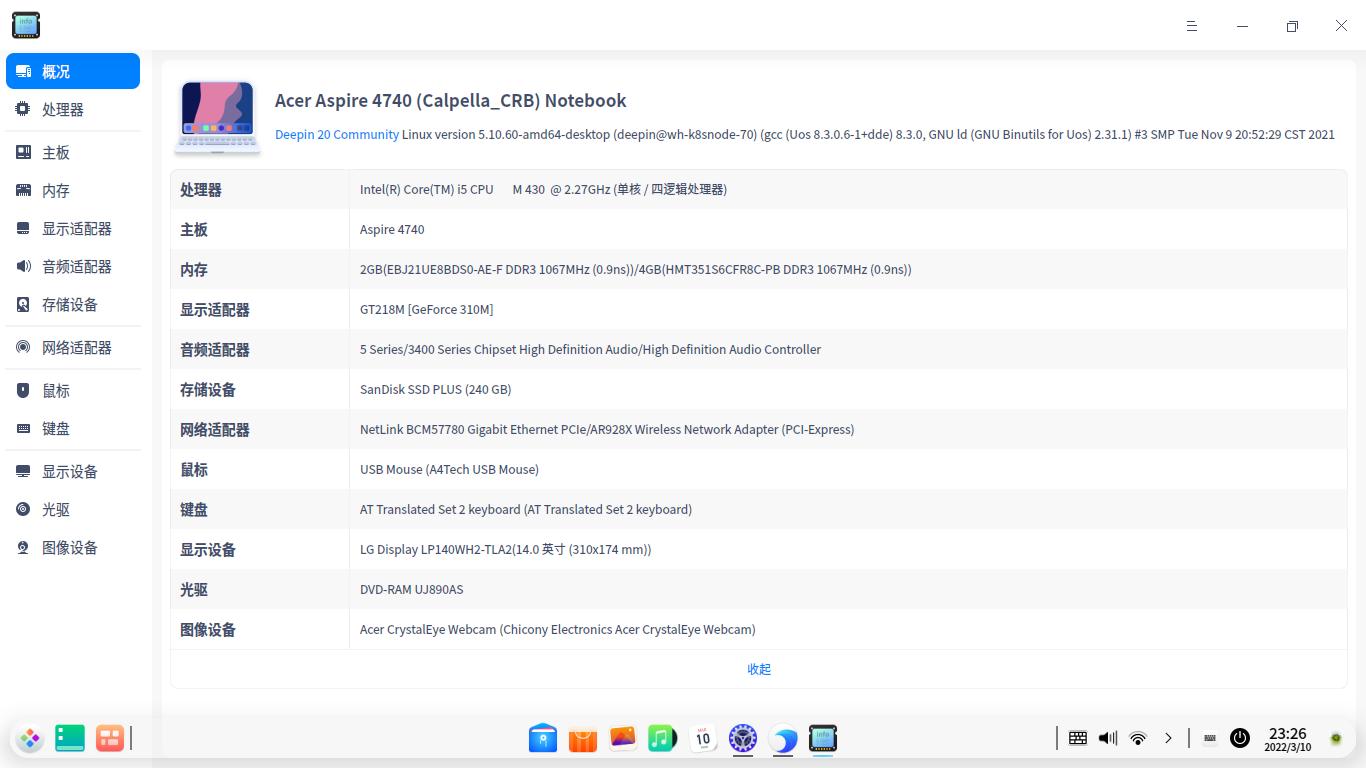Click the power button in the dock
Screen dimensions: 1366x768
pyautogui.click(x=1240, y=738)
